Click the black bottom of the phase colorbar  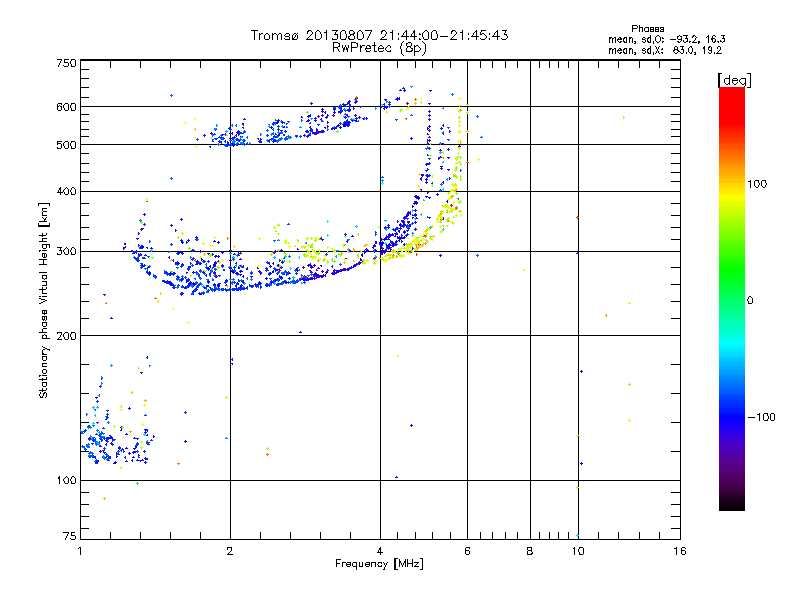(x=732, y=503)
